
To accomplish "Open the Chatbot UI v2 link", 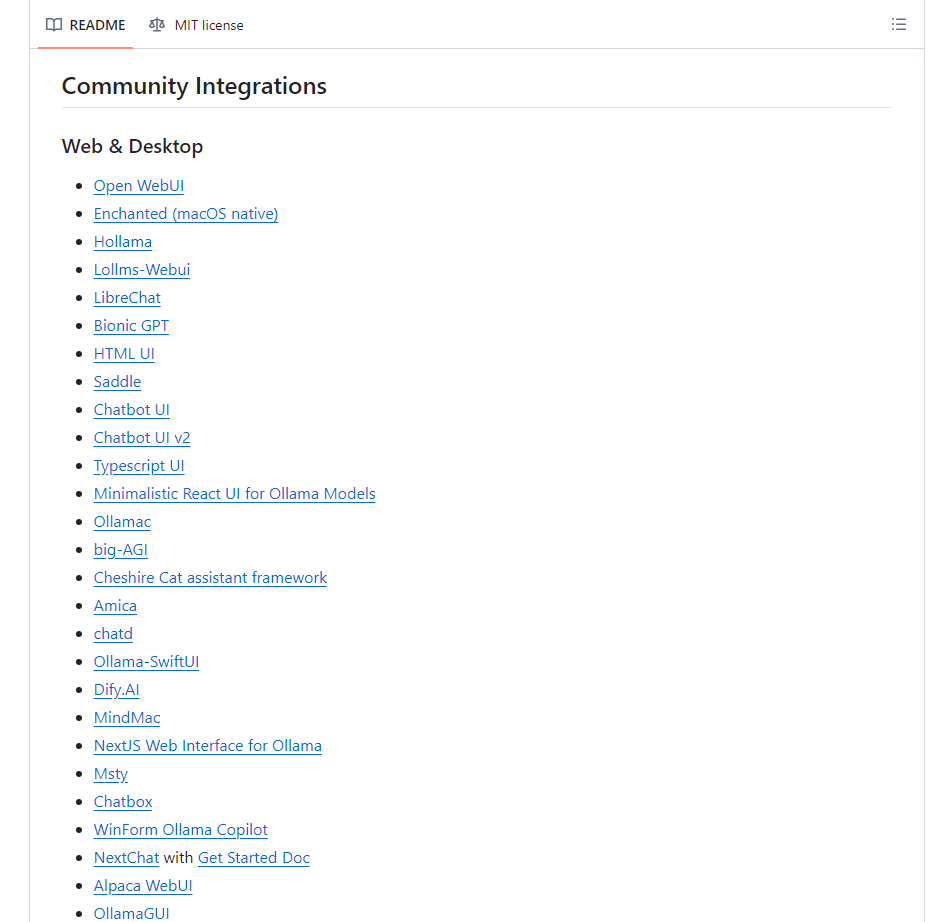I will 142,437.
